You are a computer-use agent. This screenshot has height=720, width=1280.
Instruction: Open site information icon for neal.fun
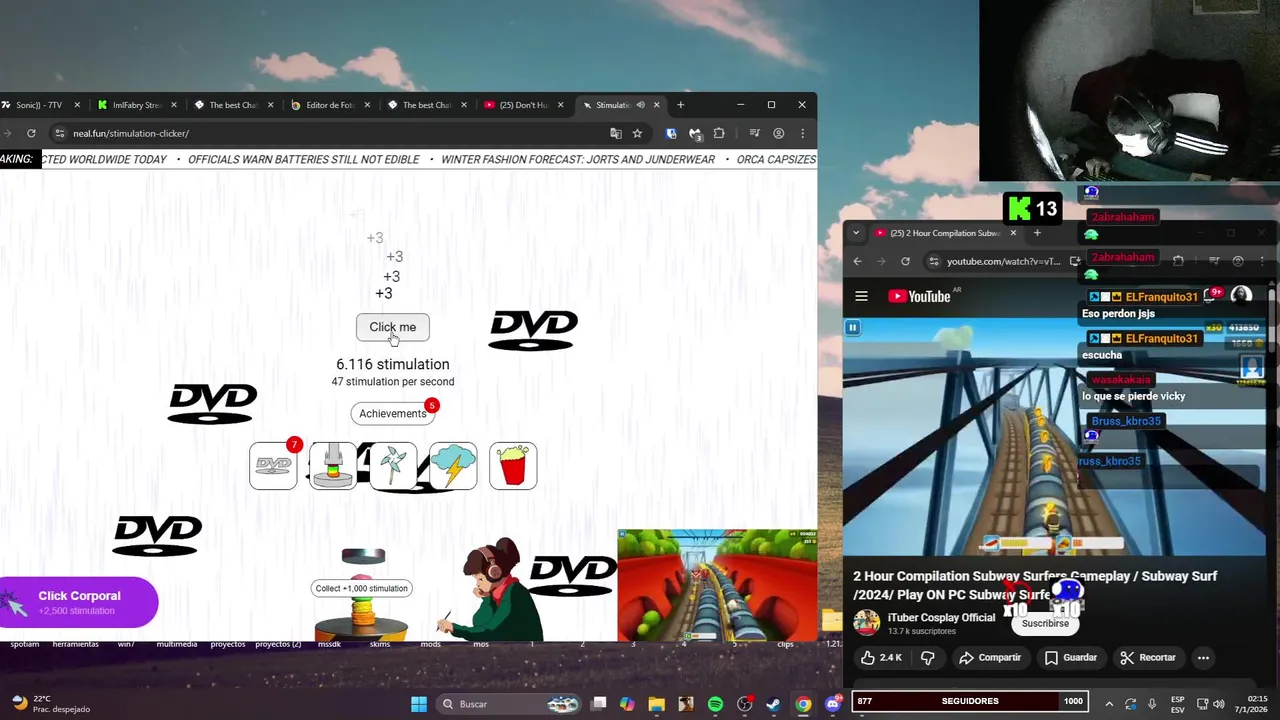[59, 133]
